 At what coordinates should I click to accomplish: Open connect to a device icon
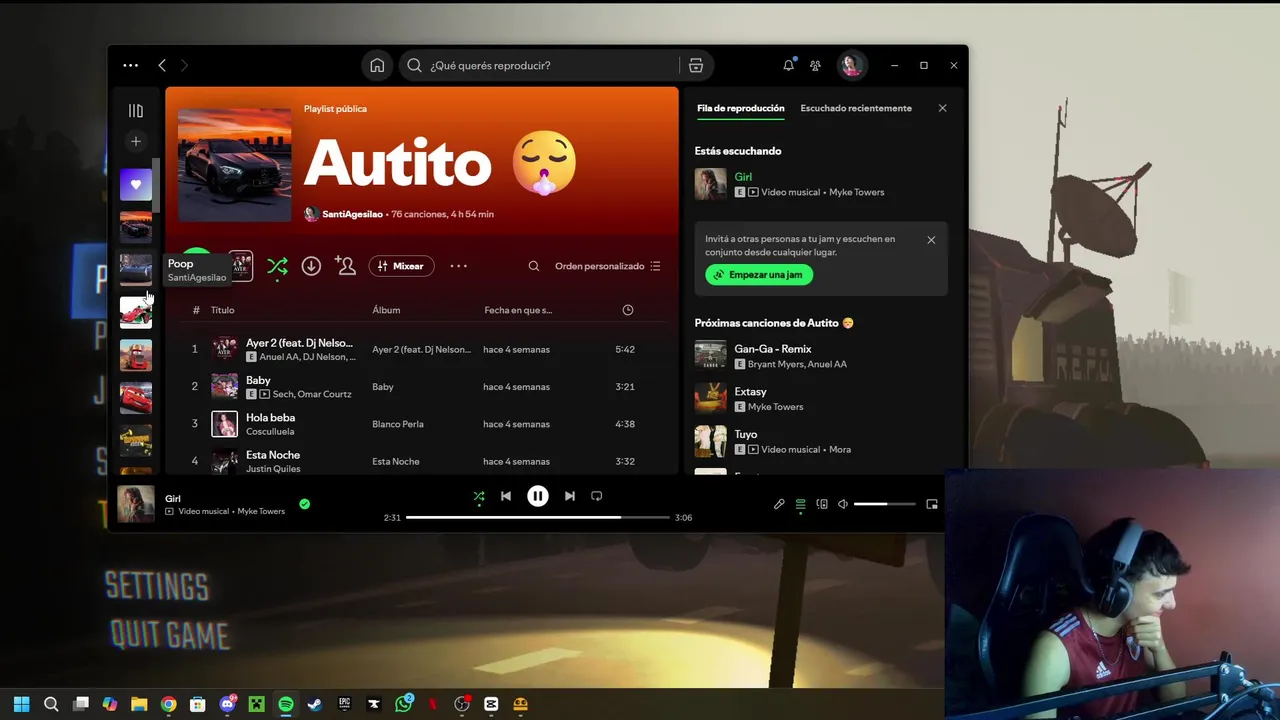click(x=822, y=504)
